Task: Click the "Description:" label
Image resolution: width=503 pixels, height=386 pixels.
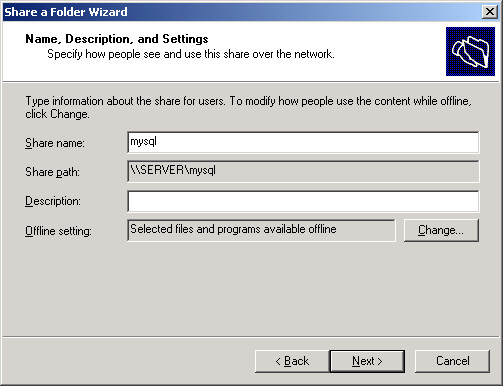Action: [x=53, y=201]
